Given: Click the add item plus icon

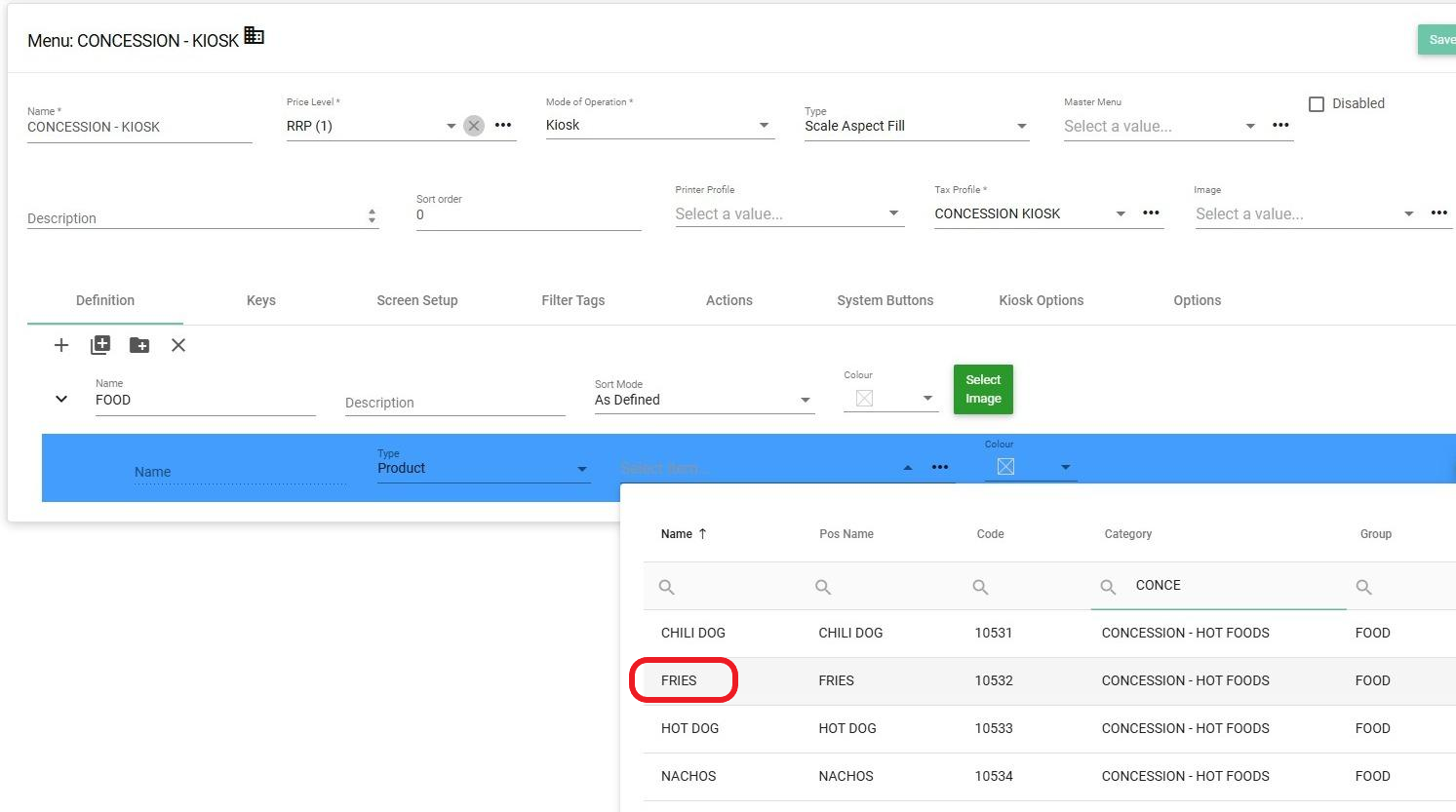Looking at the screenshot, I should coord(61,345).
